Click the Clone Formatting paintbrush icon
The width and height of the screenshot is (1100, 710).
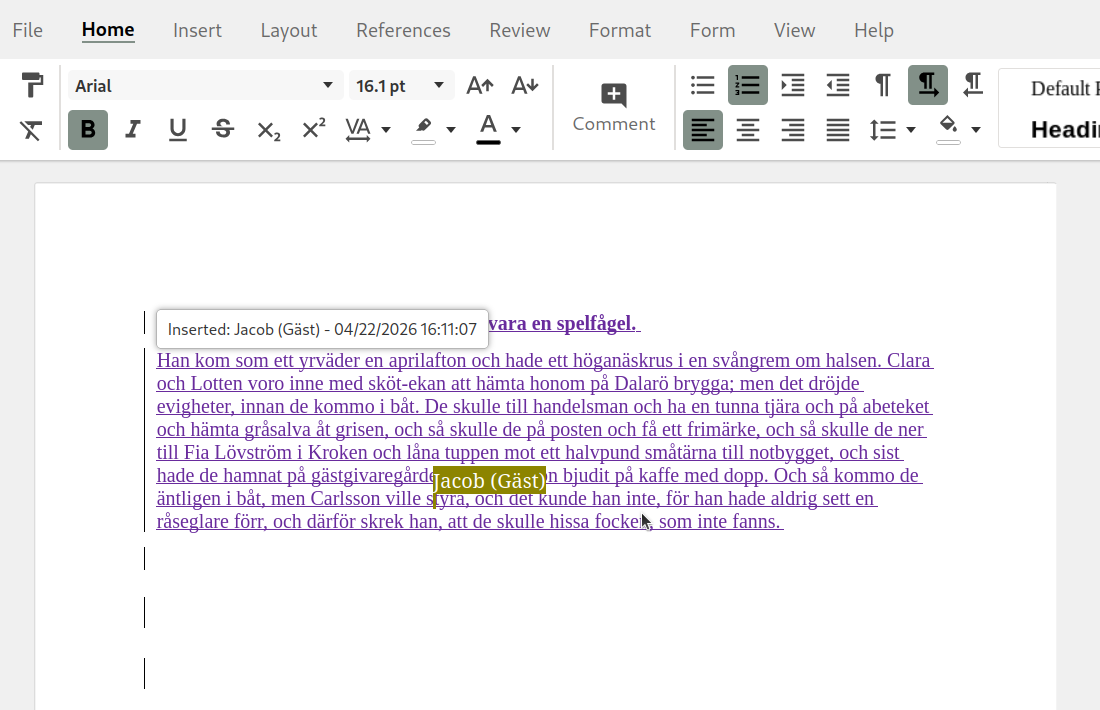click(x=32, y=85)
